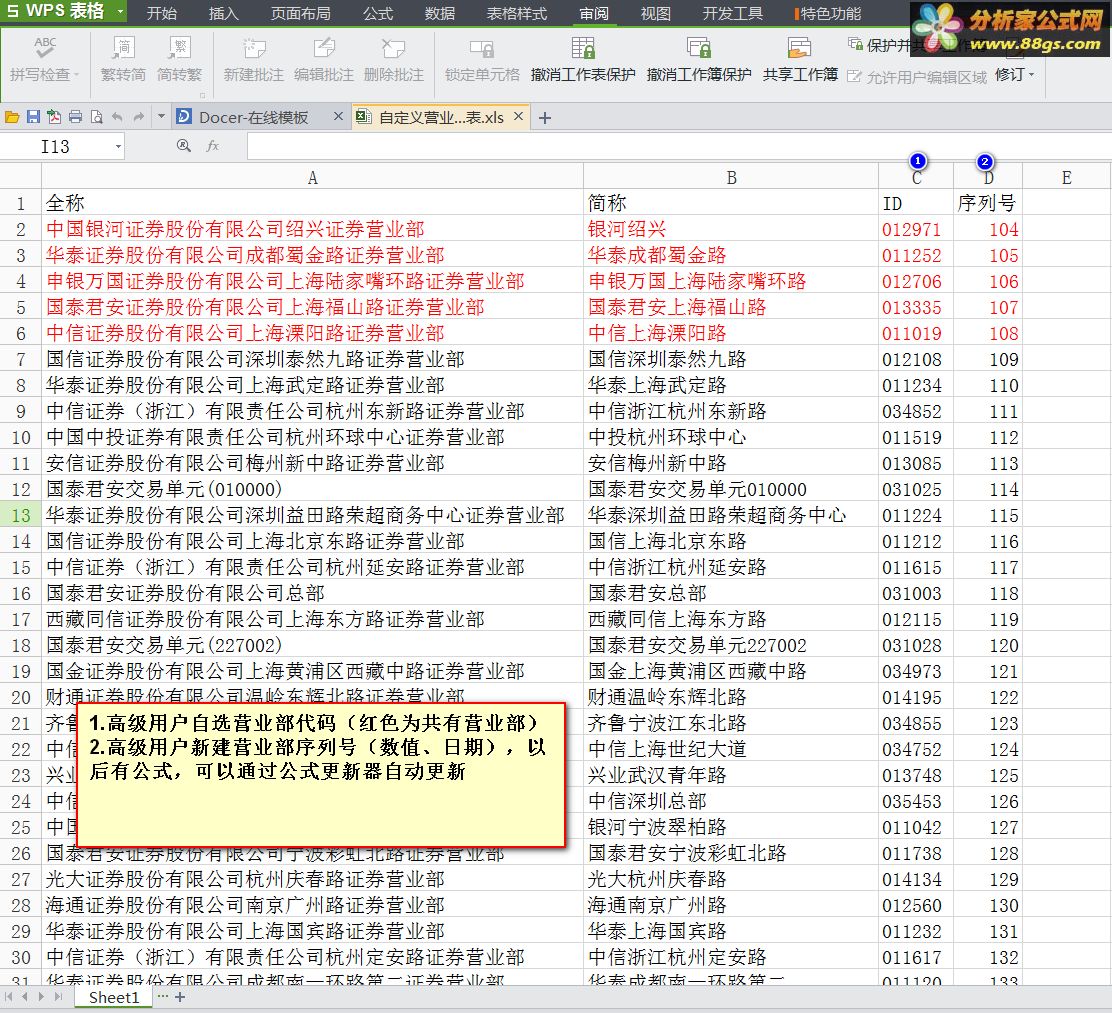Screen dimensions: 1112x1013
Task: Expand the spell check dropdown arrow
Action: [x=76, y=74]
